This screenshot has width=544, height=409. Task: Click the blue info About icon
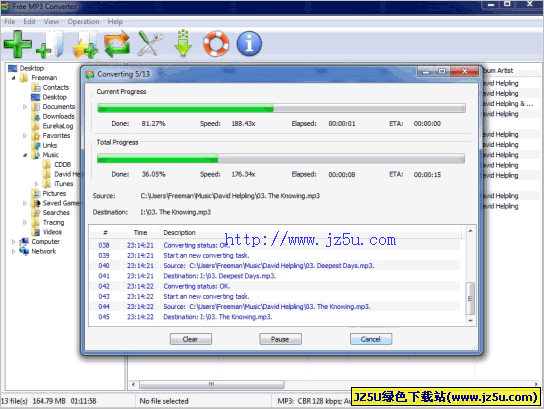(x=249, y=44)
